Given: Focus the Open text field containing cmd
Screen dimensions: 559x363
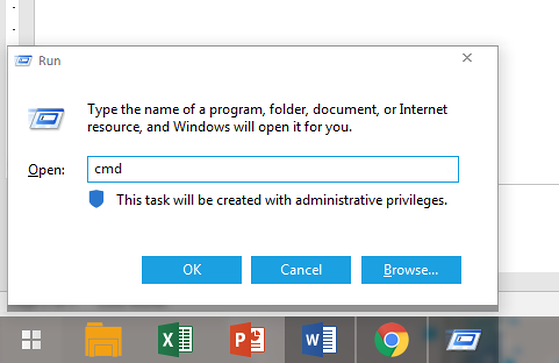Looking at the screenshot, I should tap(273, 169).
